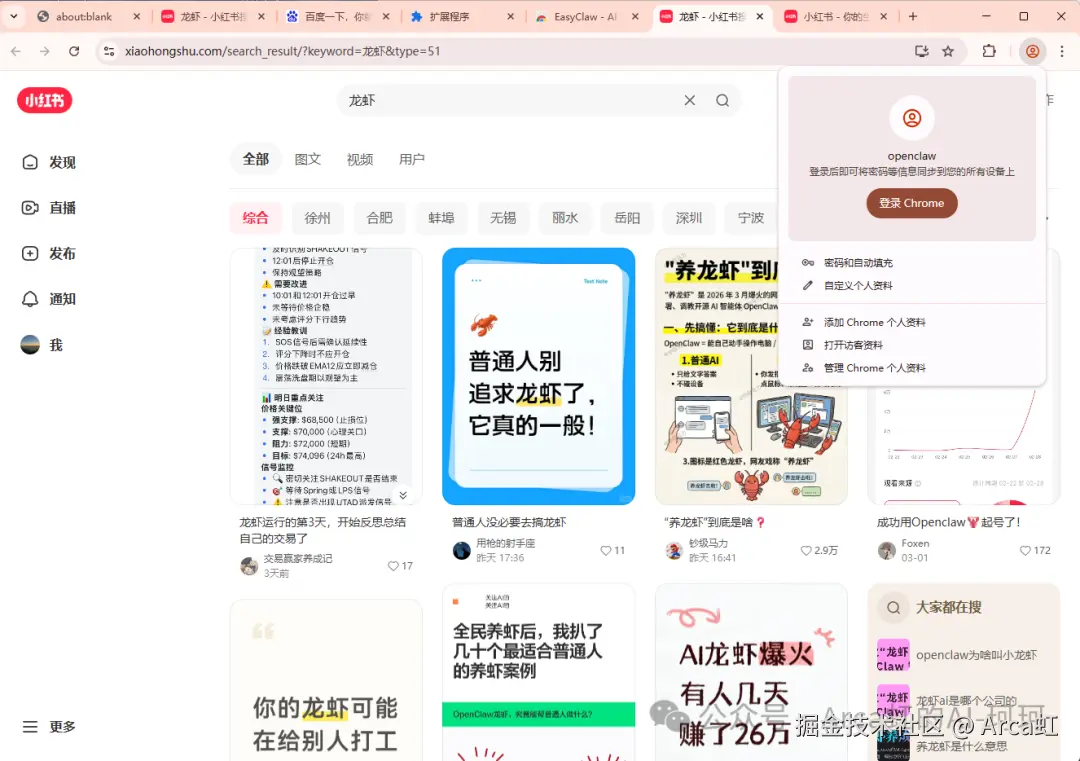1080x761 pixels.
Task: Click the Xiaohongshu red logo
Action: (x=45, y=101)
